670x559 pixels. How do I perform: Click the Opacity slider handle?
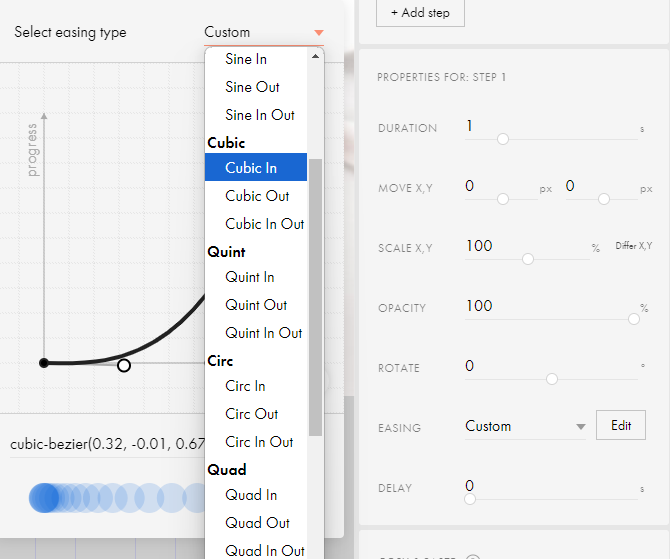coord(634,319)
